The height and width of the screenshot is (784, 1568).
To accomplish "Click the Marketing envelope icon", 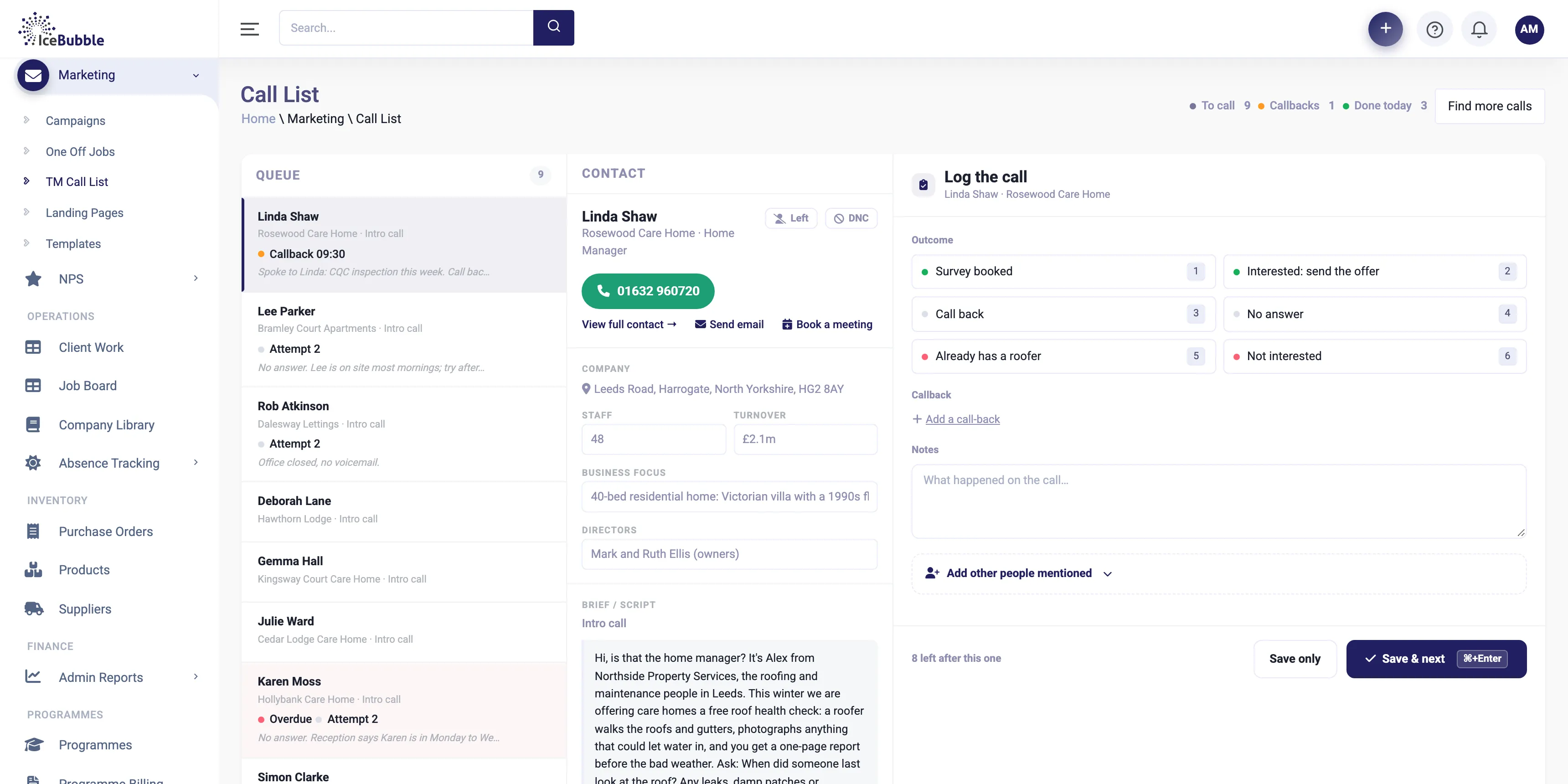I will tap(33, 75).
